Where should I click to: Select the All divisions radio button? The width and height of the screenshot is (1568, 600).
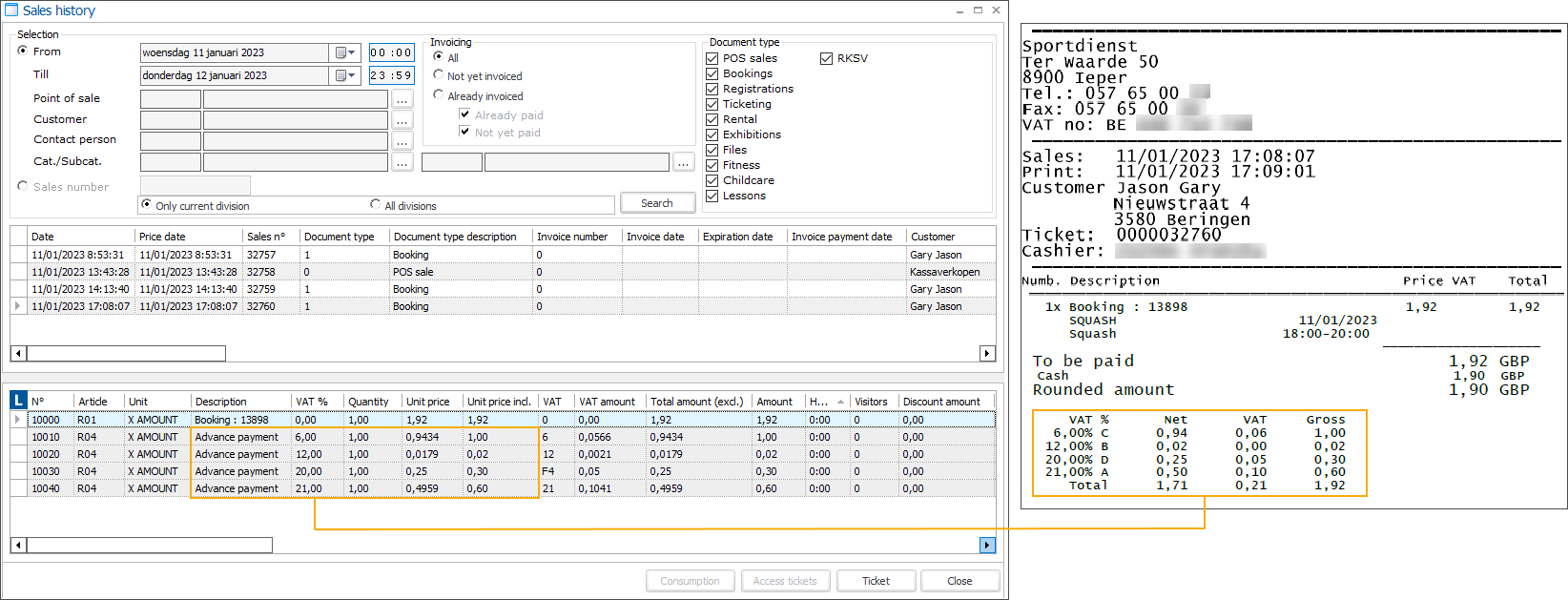coord(376,205)
